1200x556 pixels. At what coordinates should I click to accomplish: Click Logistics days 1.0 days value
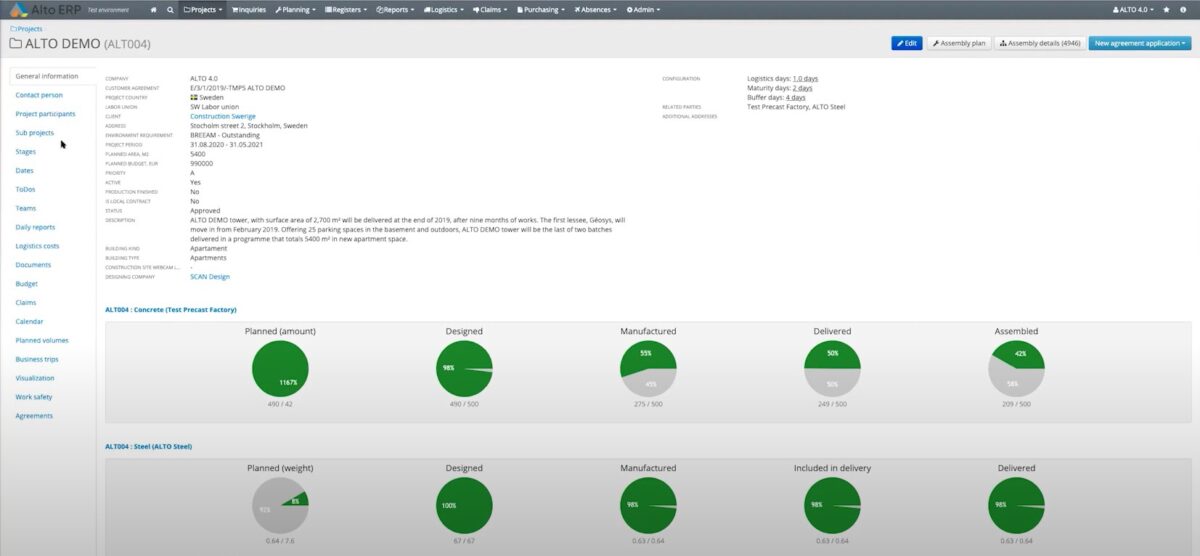pos(805,78)
